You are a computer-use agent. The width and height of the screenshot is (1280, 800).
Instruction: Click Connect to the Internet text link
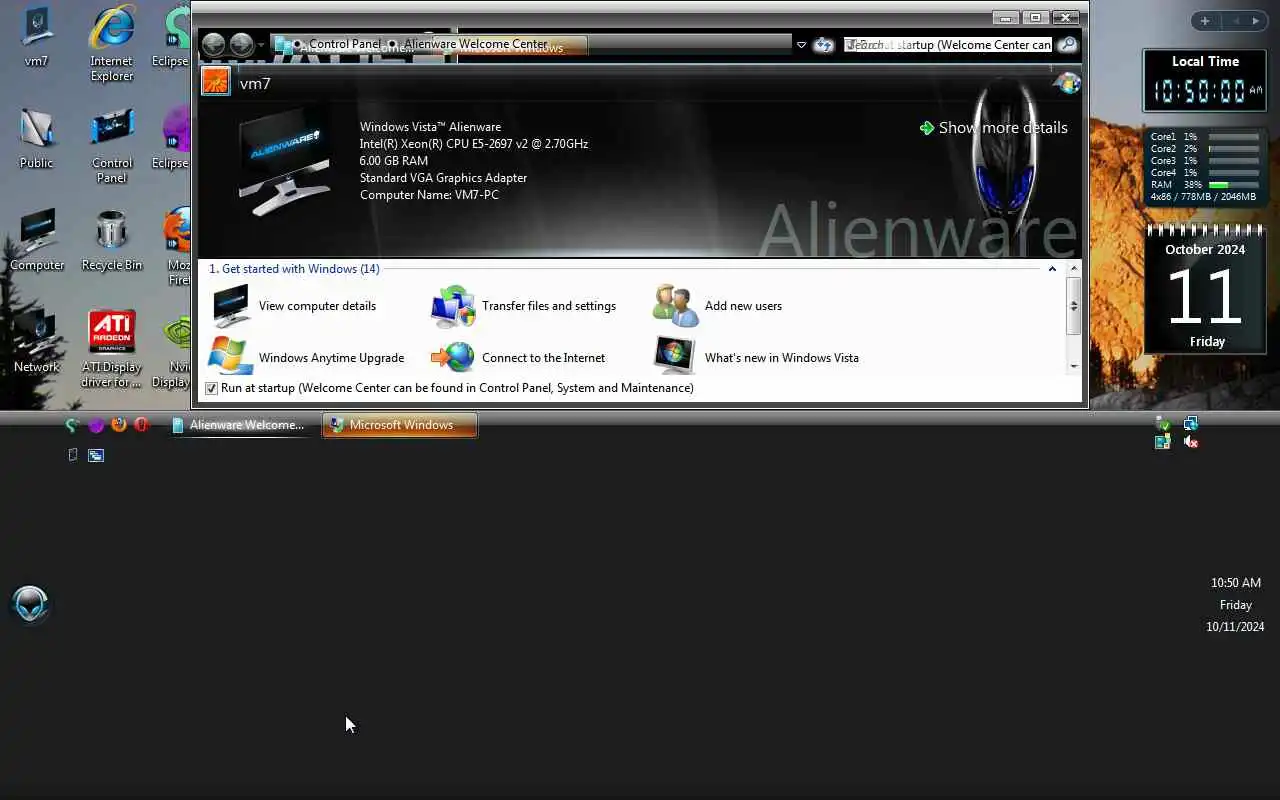(543, 358)
